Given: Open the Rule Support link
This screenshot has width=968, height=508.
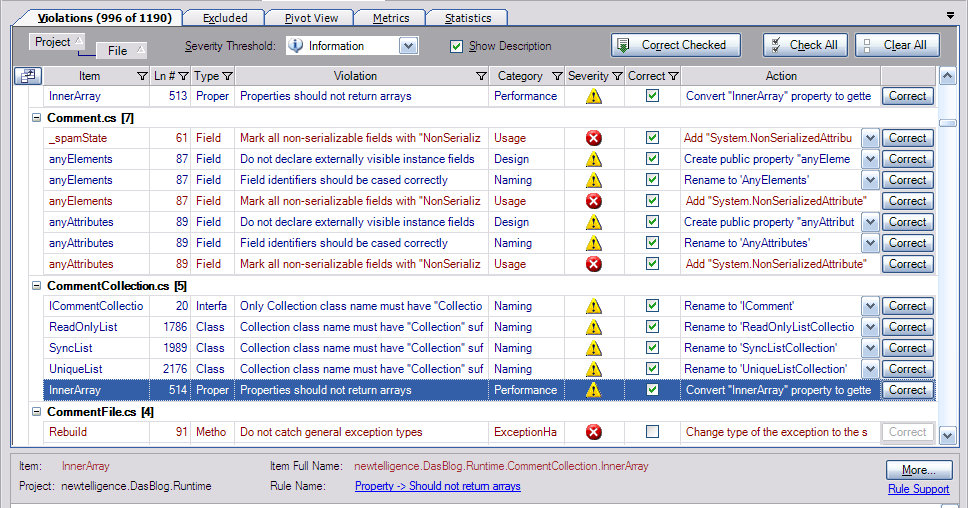Looking at the screenshot, I should click(x=918, y=489).
